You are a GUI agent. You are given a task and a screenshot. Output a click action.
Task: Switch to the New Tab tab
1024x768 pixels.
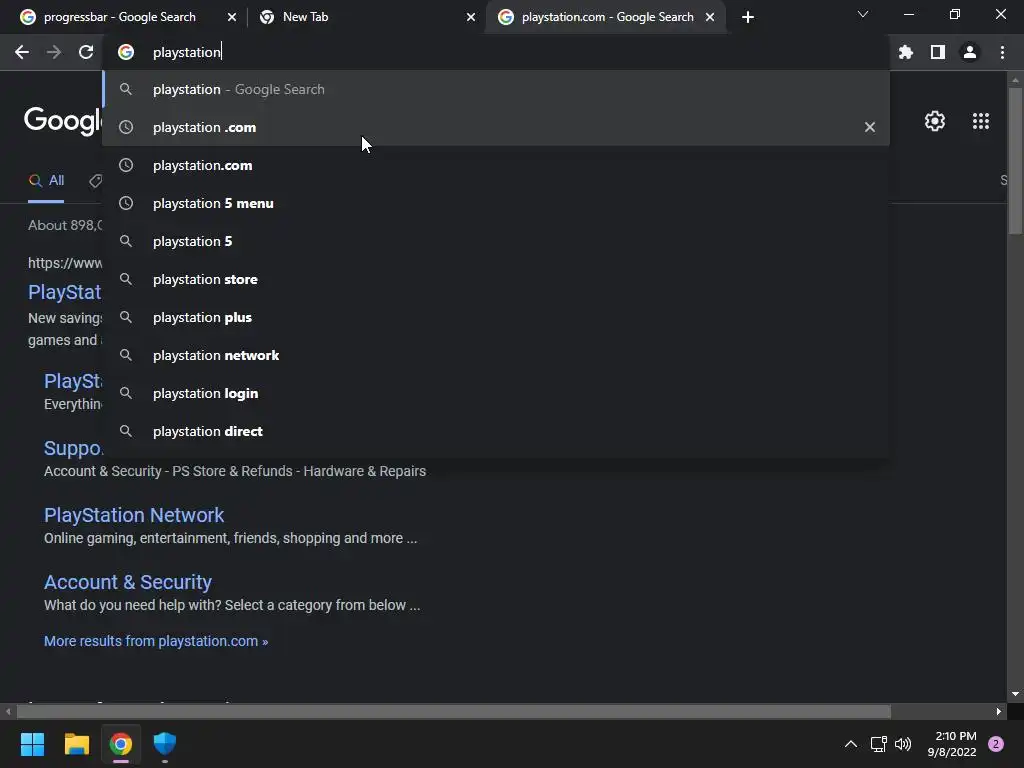[366, 17]
